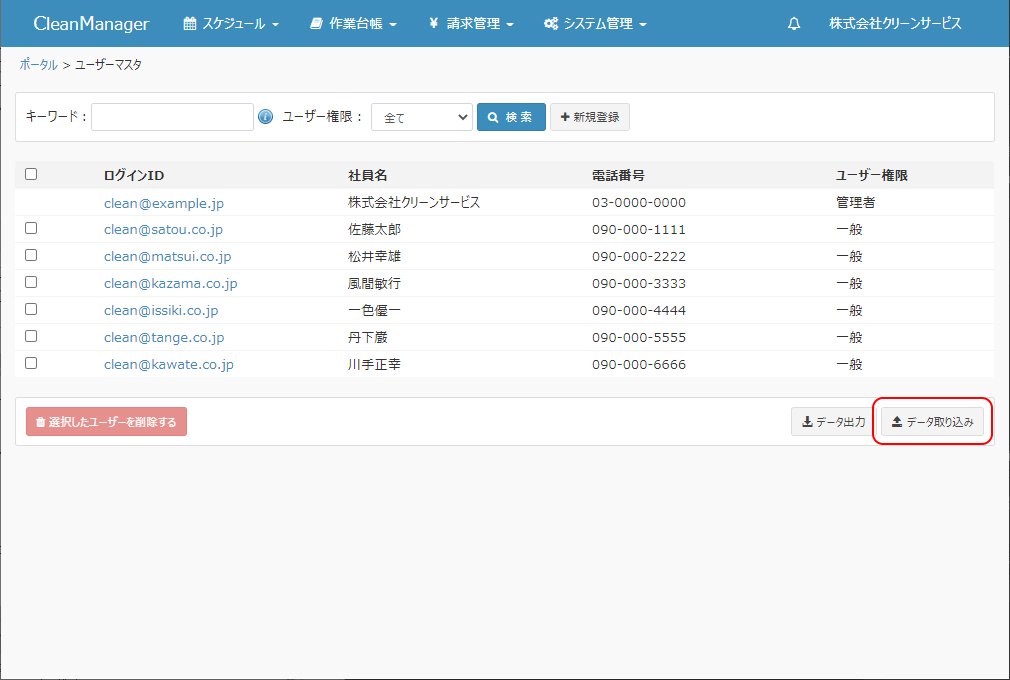
Task: Focus the キーワード input field
Action: point(172,117)
